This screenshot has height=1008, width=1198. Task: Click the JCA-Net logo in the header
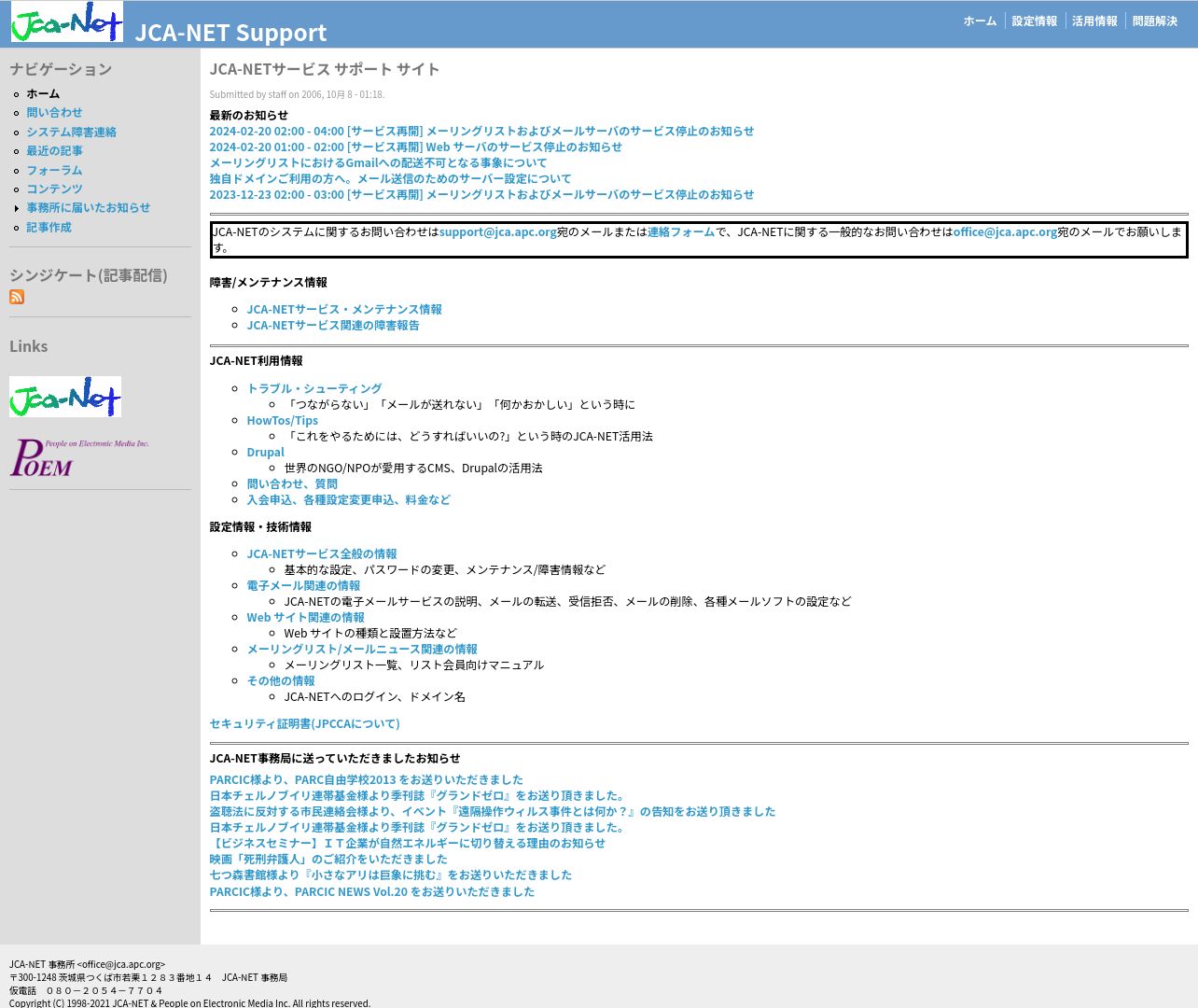67,21
